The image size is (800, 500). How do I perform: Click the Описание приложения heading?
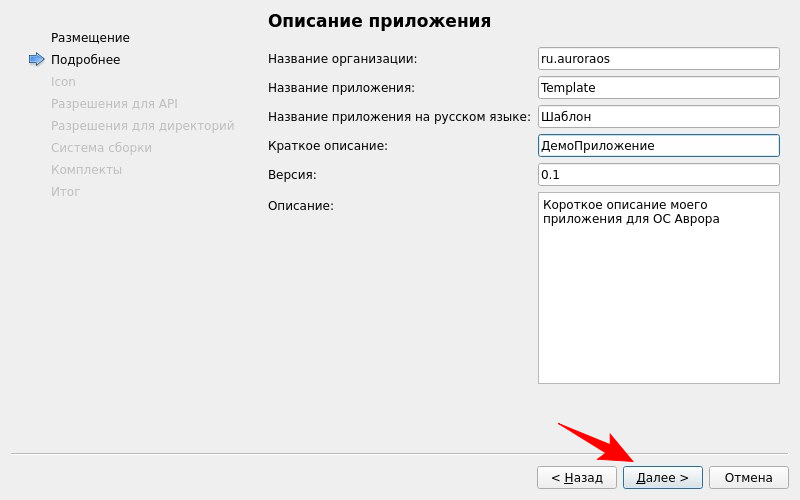coord(379,21)
